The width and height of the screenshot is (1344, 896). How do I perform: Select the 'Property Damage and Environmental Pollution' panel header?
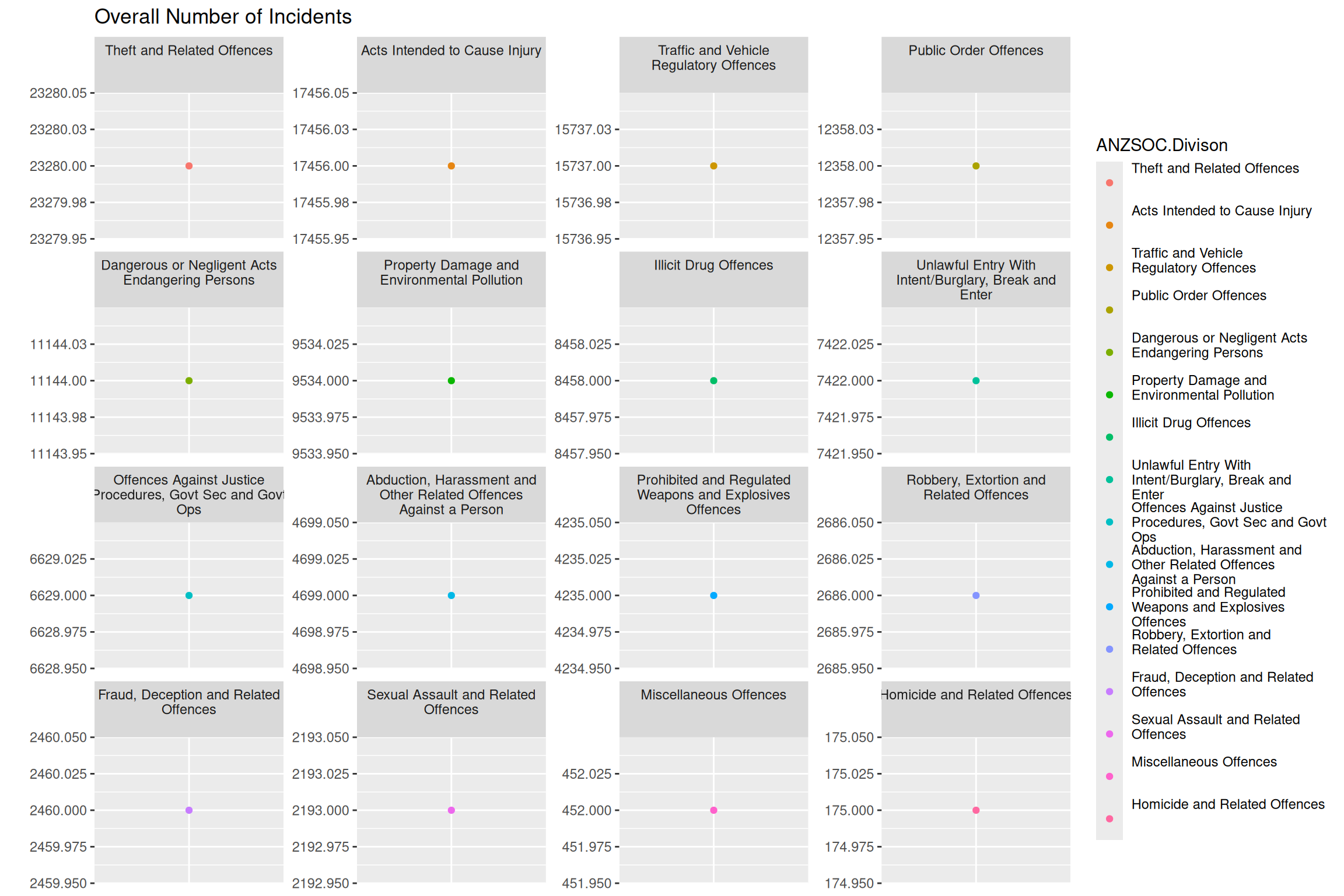(452, 272)
